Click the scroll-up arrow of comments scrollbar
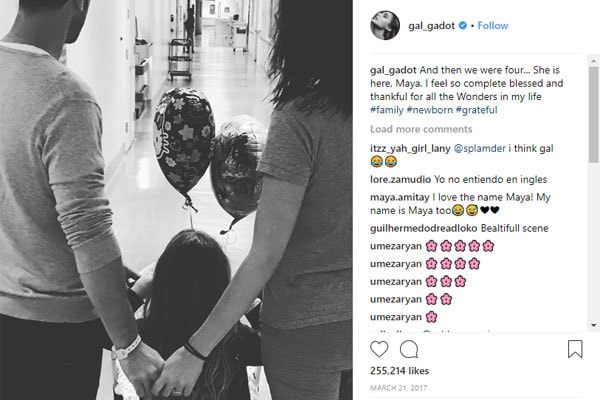Viewport: 600px width, 400px height. click(594, 61)
